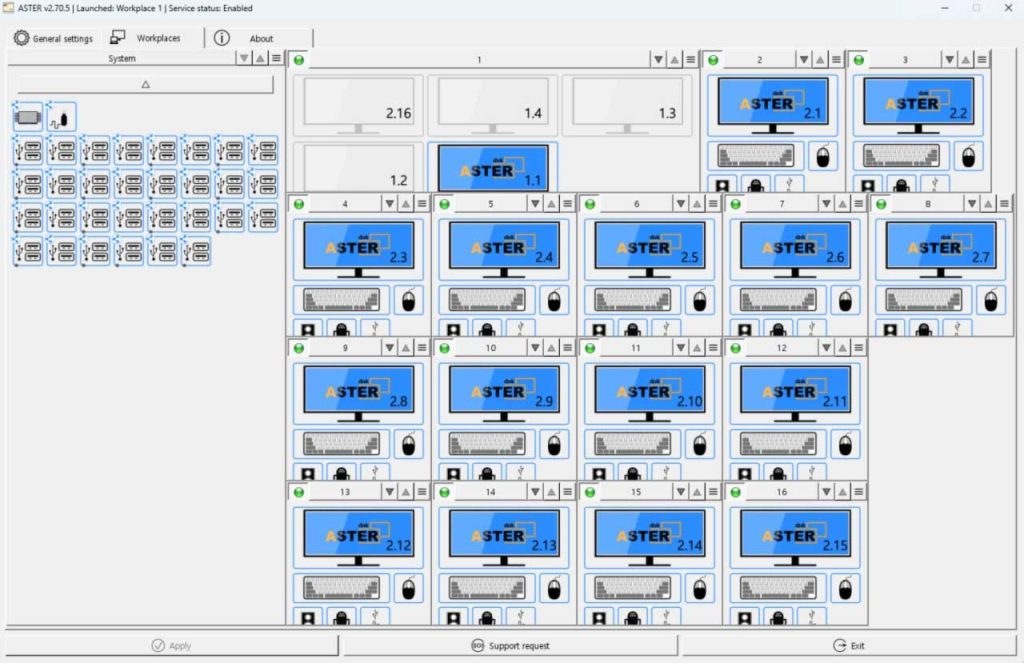1024x663 pixels.
Task: Click the Apply button
Action: tap(171, 645)
